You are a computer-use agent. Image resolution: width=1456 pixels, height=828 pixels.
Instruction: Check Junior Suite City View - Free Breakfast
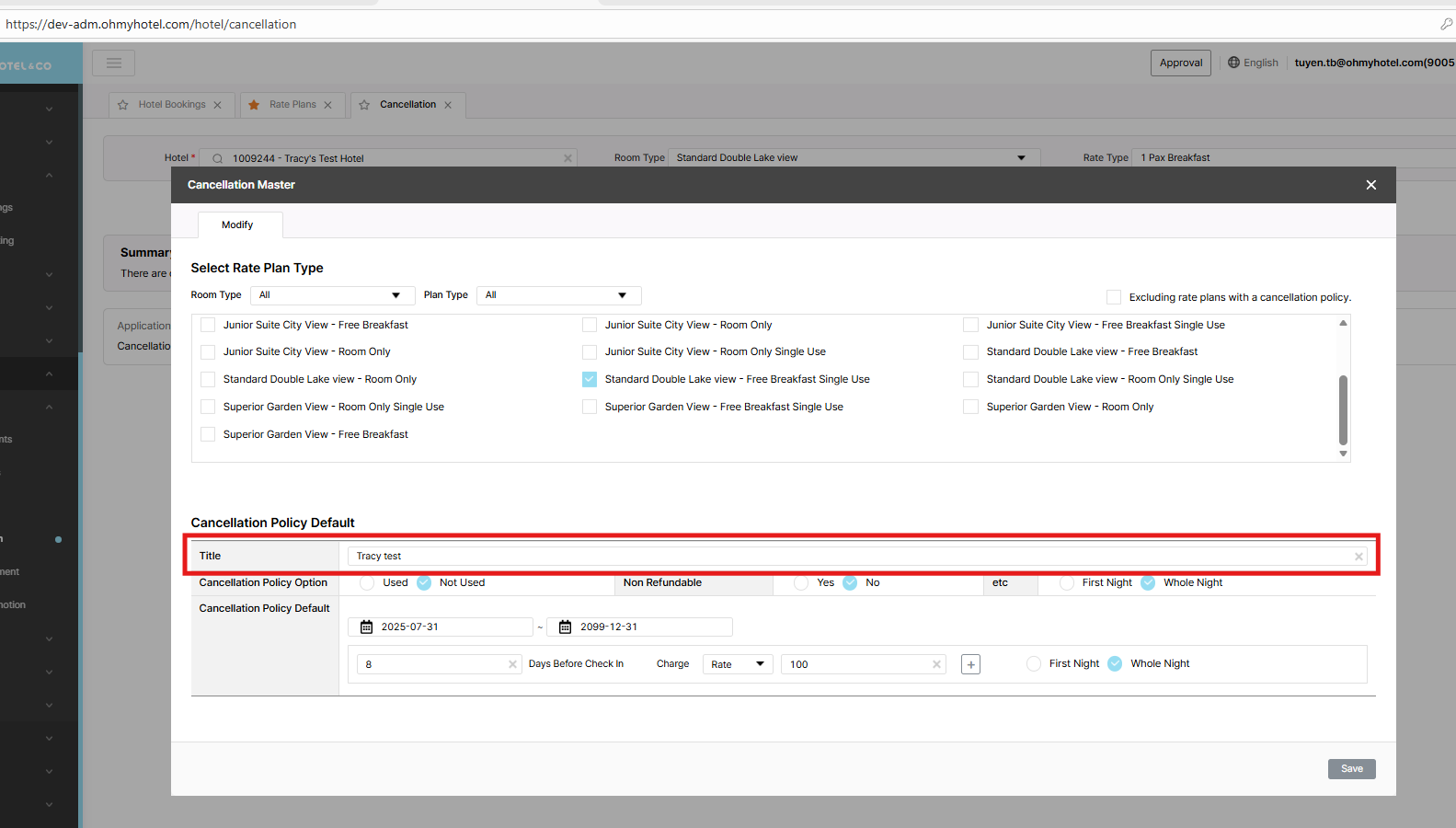click(x=208, y=325)
